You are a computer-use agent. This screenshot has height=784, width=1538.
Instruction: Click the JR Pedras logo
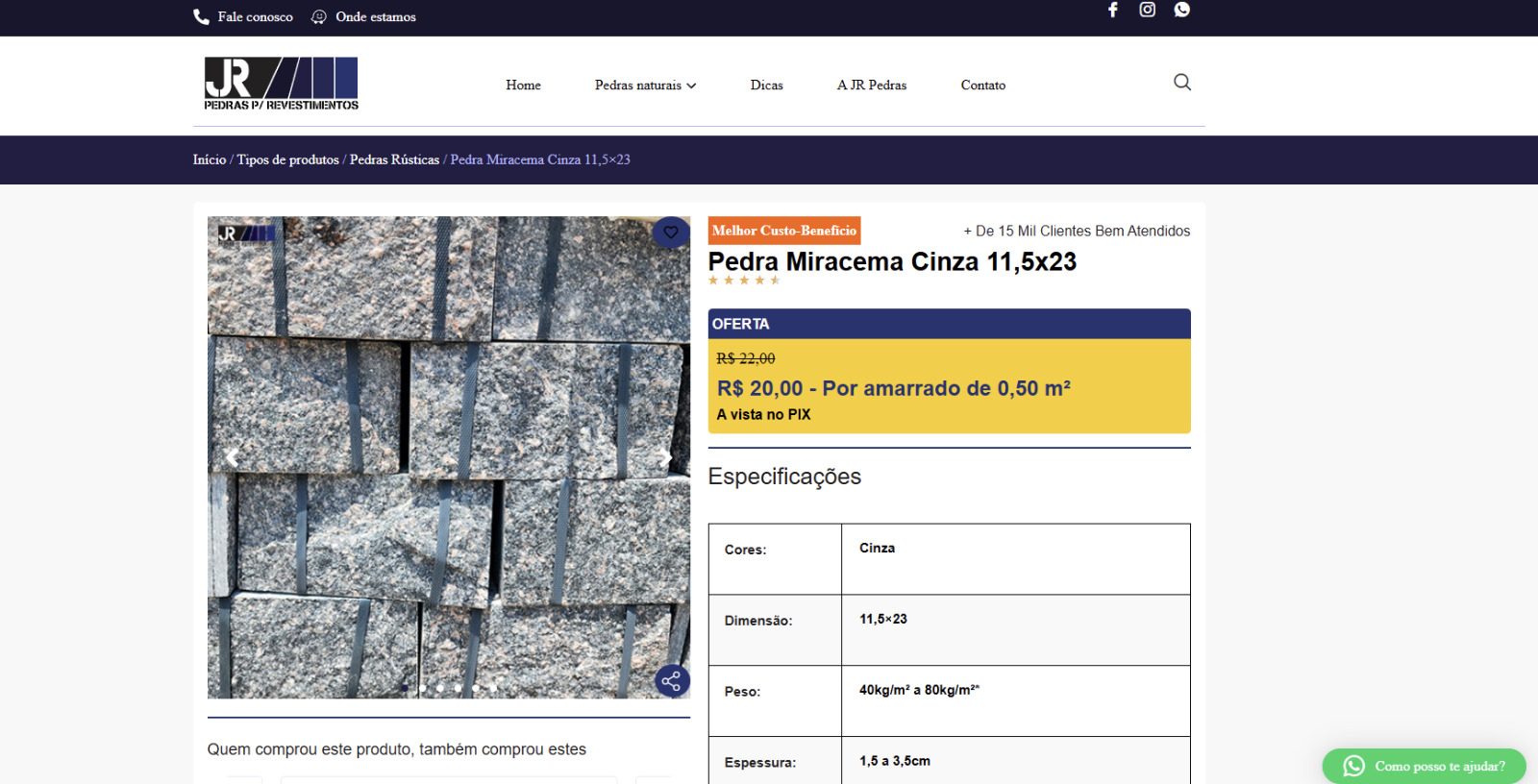tap(281, 84)
